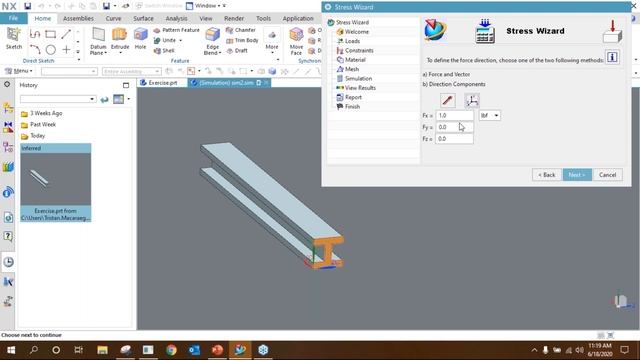Select Direction Components method icon

(472, 100)
